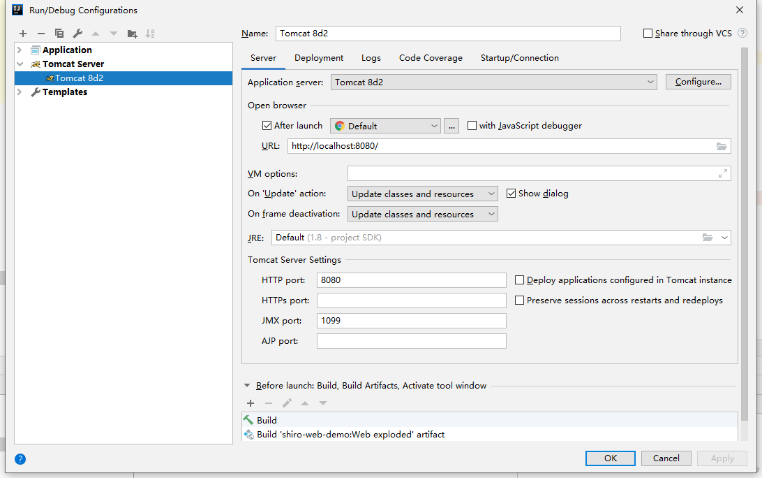Image resolution: width=762 pixels, height=478 pixels.
Task: Click the AJP port field
Action: click(412, 341)
